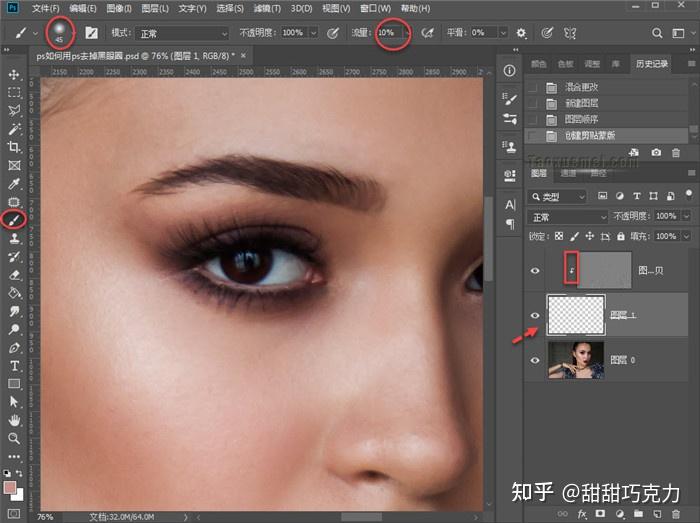The width and height of the screenshot is (700, 523).
Task: Select the Magic Wand tool
Action: pos(14,129)
